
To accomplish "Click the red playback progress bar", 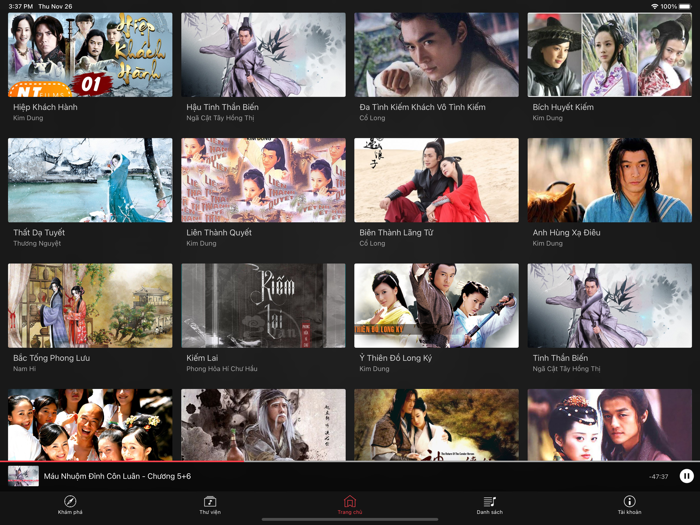I will [x=121, y=461].
